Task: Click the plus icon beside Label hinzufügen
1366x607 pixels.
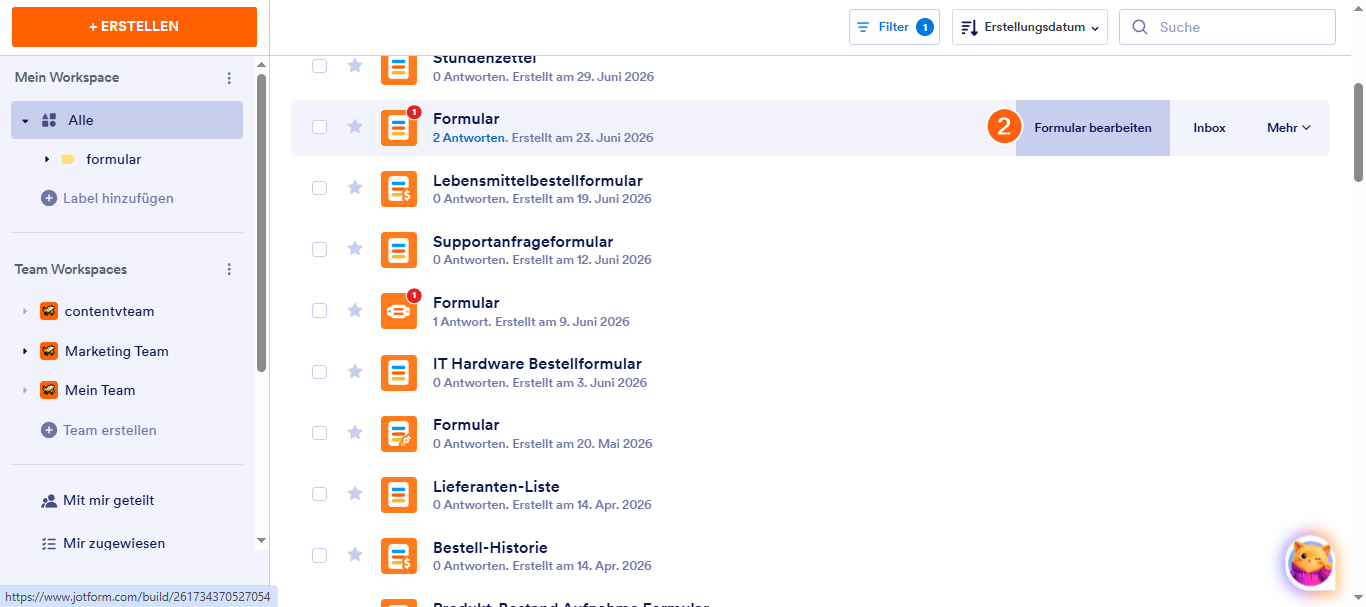Action: pos(48,198)
